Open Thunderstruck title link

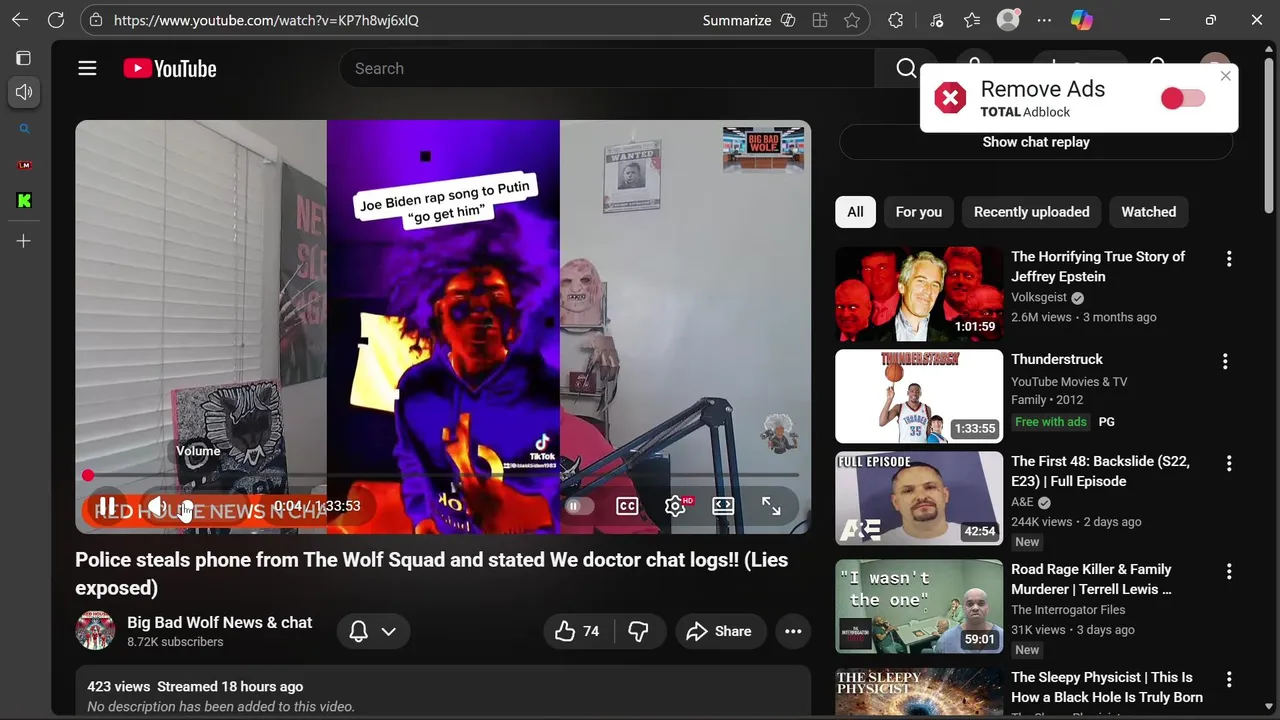[x=1057, y=359]
